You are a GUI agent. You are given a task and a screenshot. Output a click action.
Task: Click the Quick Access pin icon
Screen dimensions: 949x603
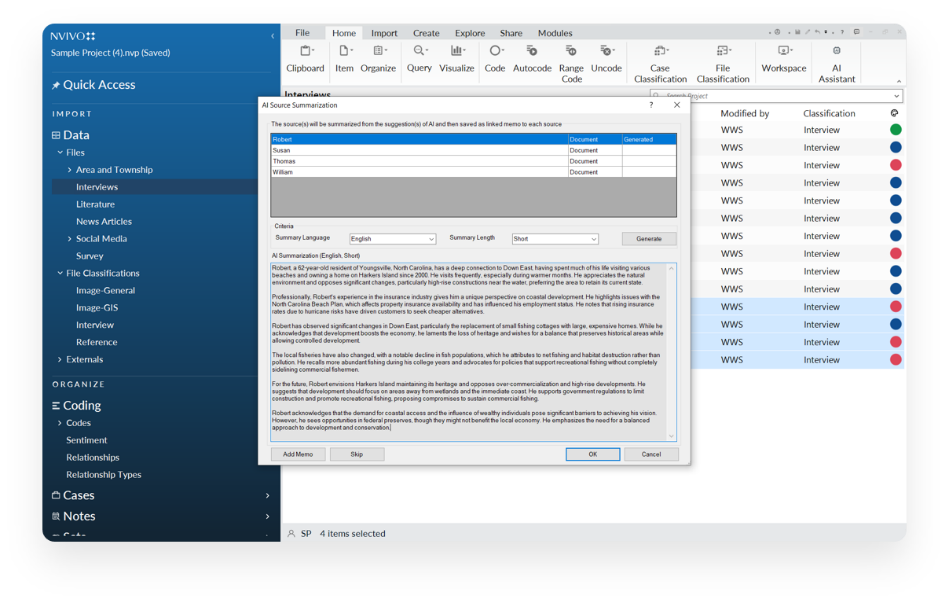point(56,85)
